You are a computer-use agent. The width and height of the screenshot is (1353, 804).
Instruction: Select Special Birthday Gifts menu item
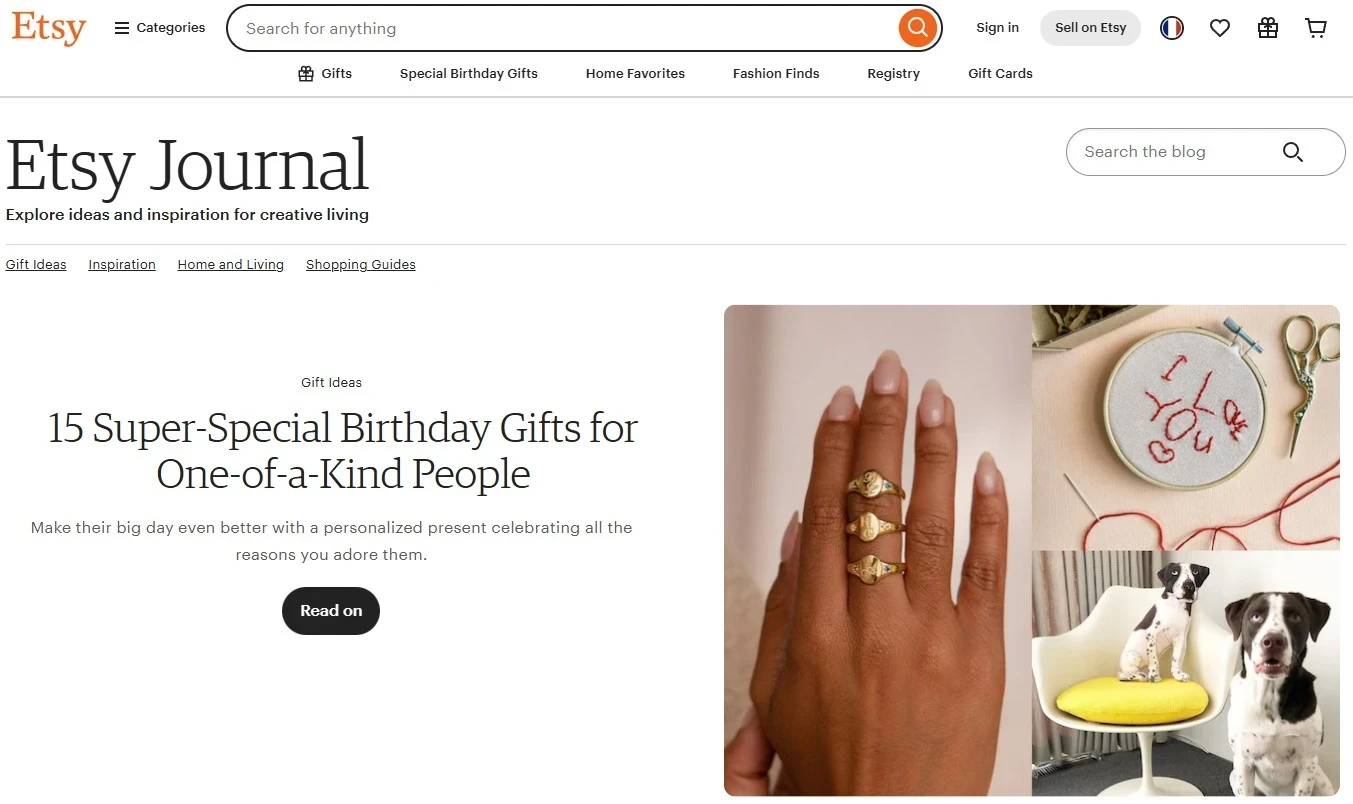point(469,73)
